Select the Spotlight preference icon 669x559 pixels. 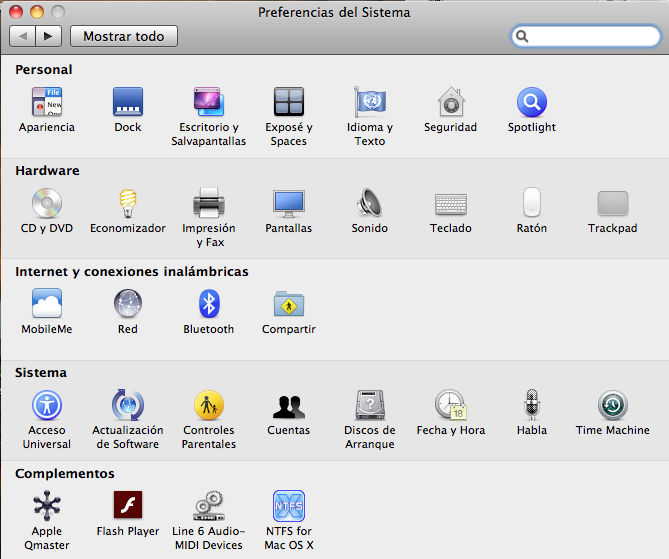point(531,103)
